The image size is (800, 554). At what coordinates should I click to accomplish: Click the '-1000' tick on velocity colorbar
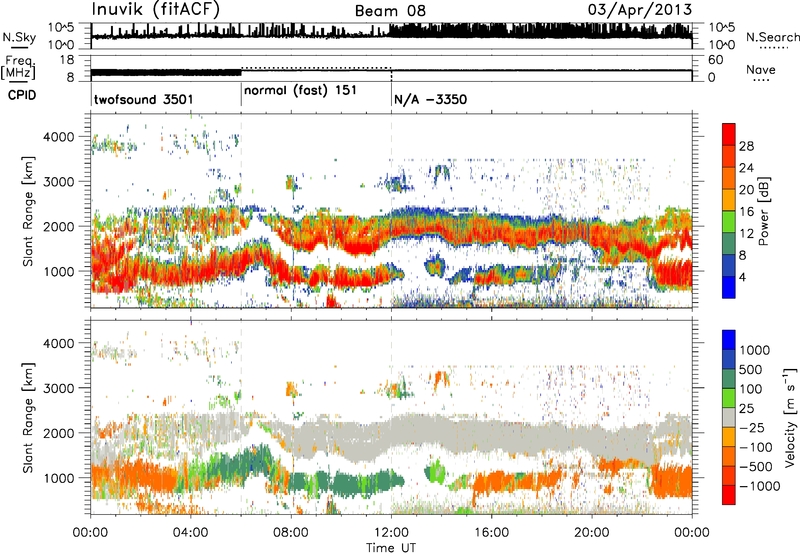point(759,486)
